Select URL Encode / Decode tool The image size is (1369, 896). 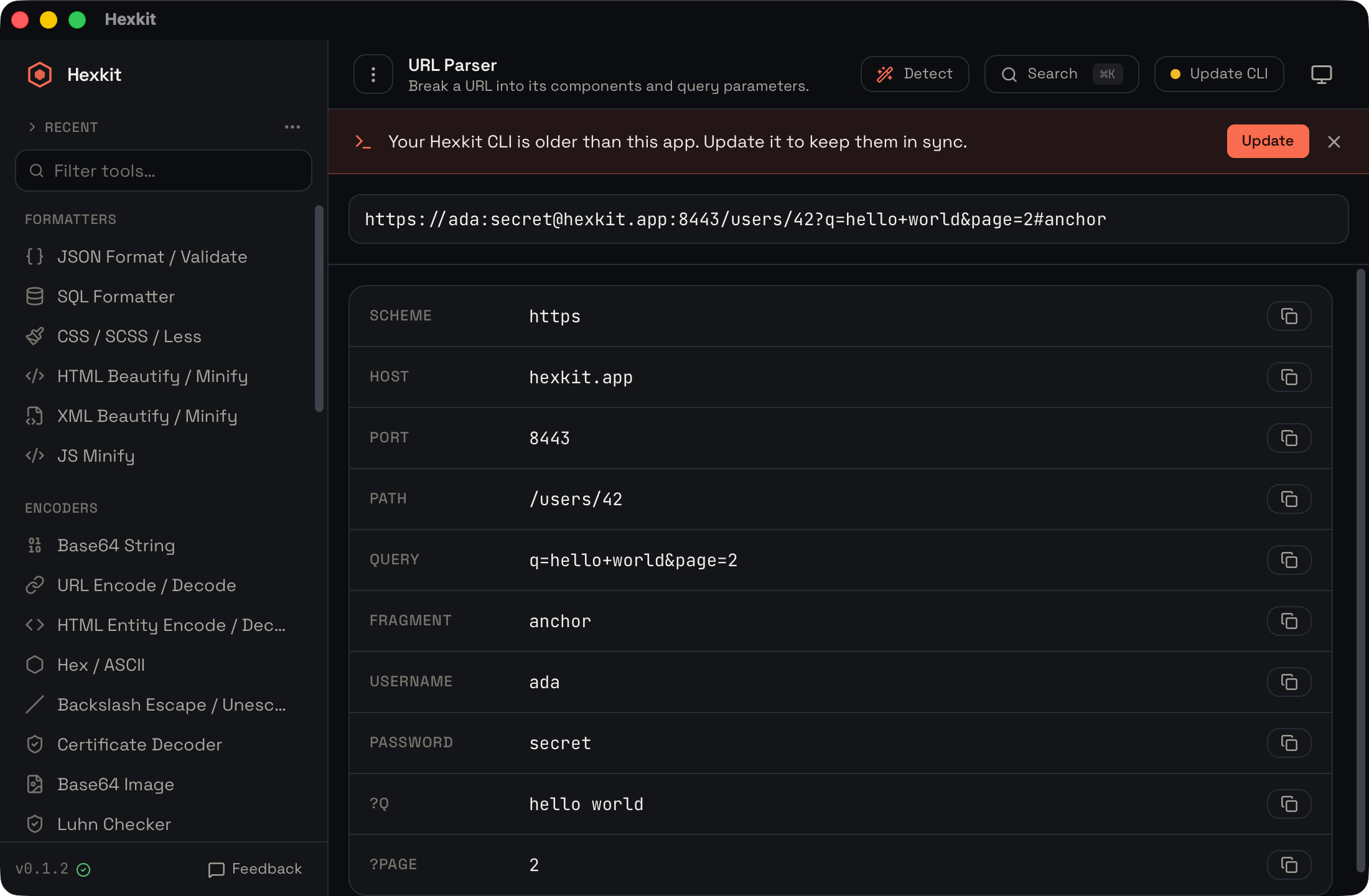coord(164,586)
